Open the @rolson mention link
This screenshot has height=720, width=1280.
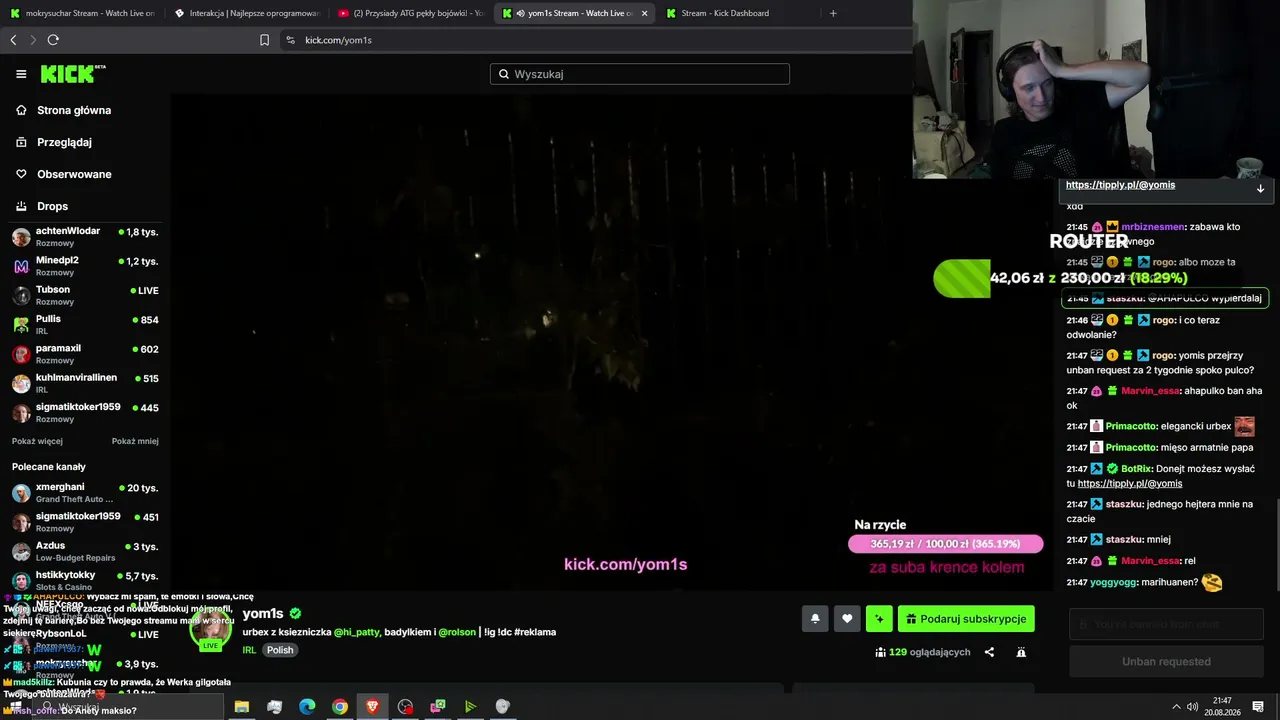point(457,632)
